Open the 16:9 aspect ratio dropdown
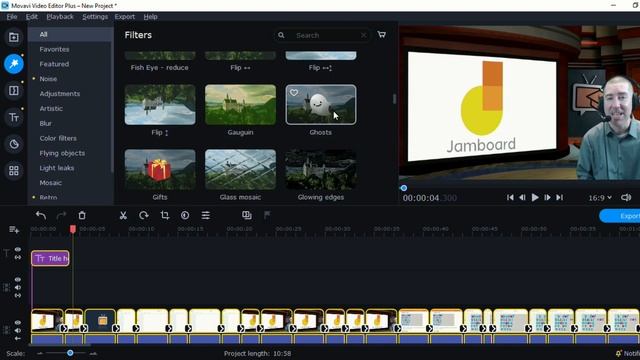Image resolution: width=640 pixels, height=360 pixels. click(600, 198)
